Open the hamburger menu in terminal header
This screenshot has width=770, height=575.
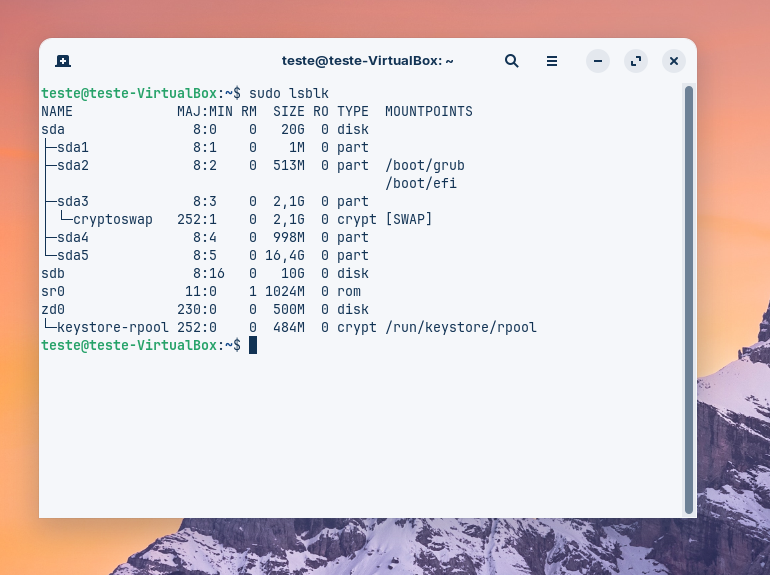552,61
